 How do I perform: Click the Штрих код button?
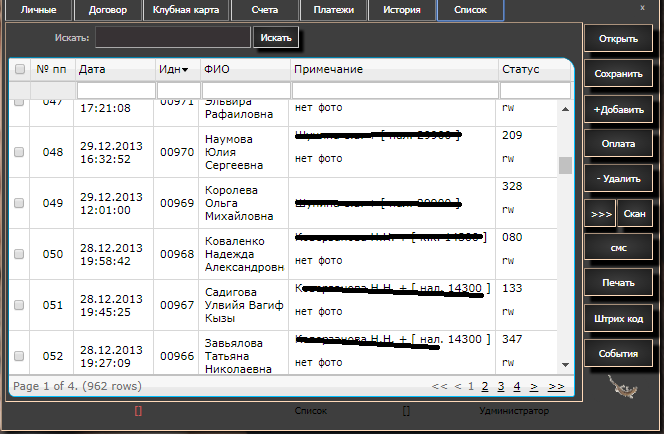(618, 318)
